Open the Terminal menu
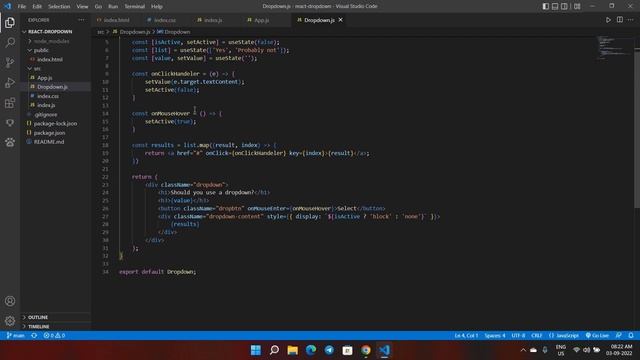The height and width of the screenshot is (360, 640). pos(135,7)
